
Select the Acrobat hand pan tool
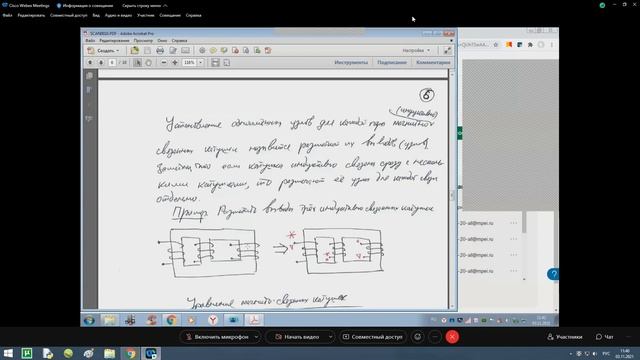pyautogui.click(x=149, y=62)
